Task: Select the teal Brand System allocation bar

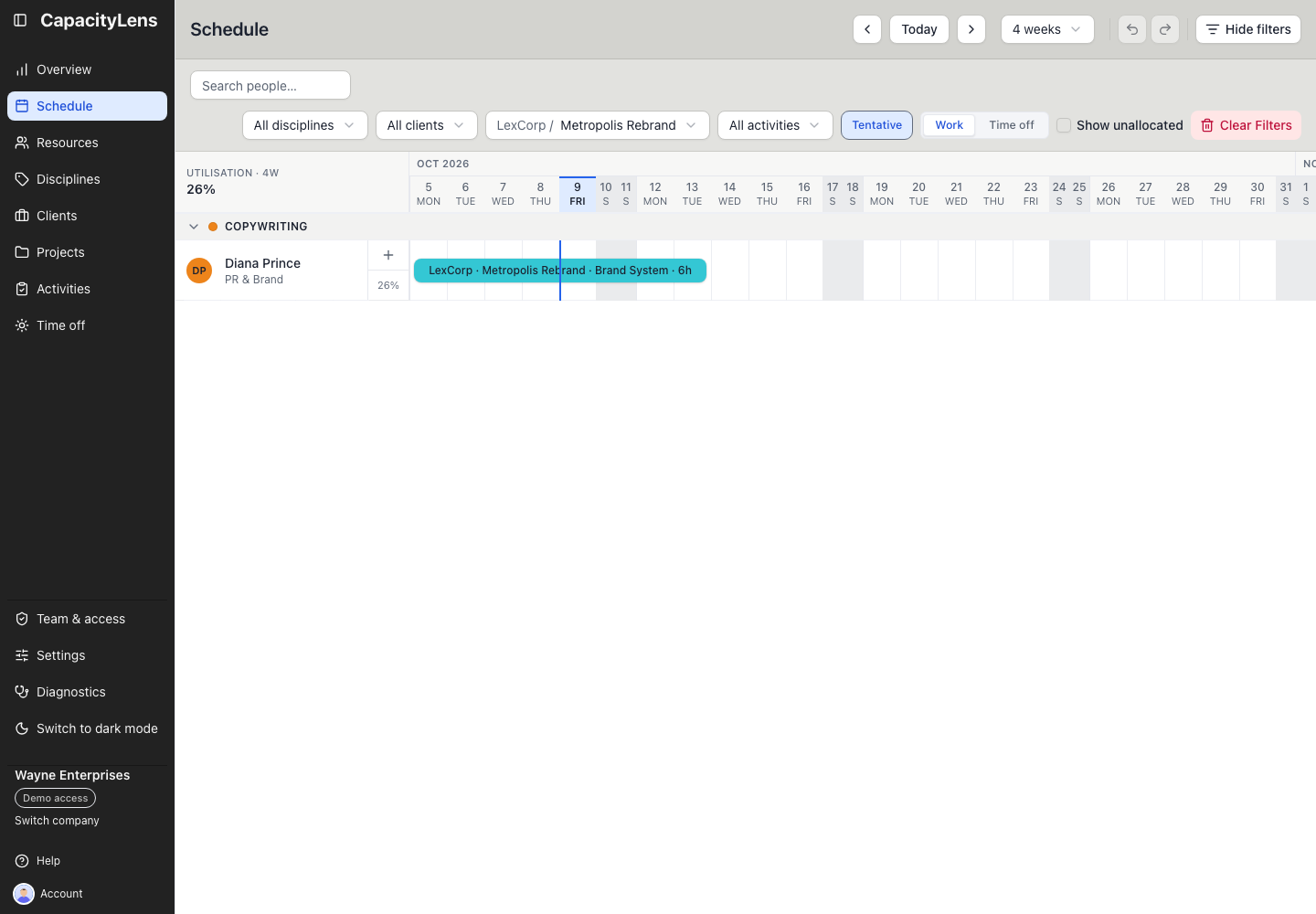Action: 560,271
